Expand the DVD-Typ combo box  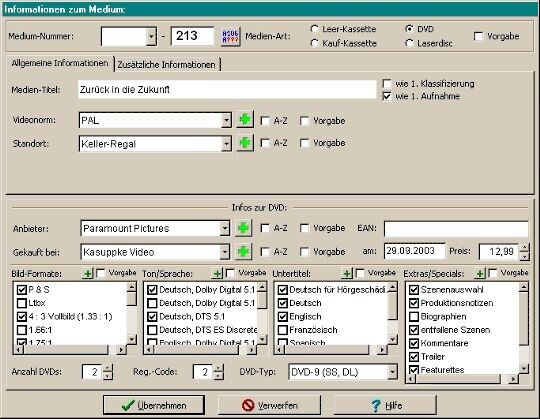click(392, 372)
